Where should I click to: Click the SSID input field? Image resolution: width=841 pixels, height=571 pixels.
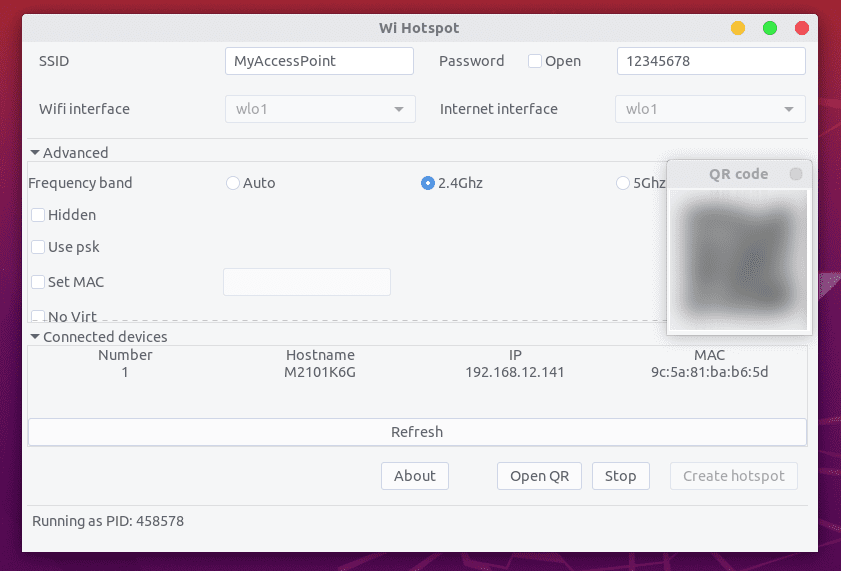coord(319,61)
